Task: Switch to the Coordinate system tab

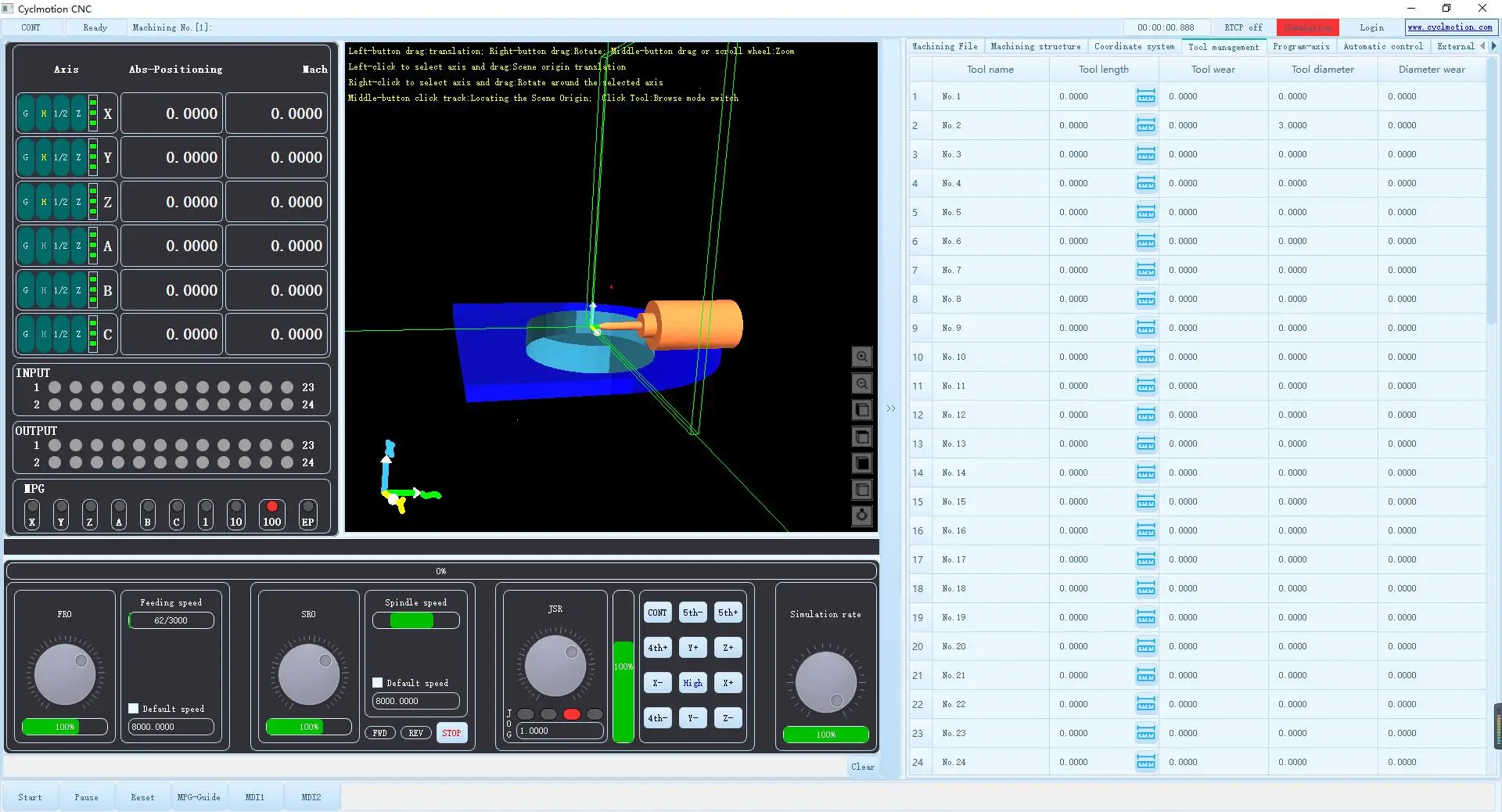Action: click(x=1134, y=47)
